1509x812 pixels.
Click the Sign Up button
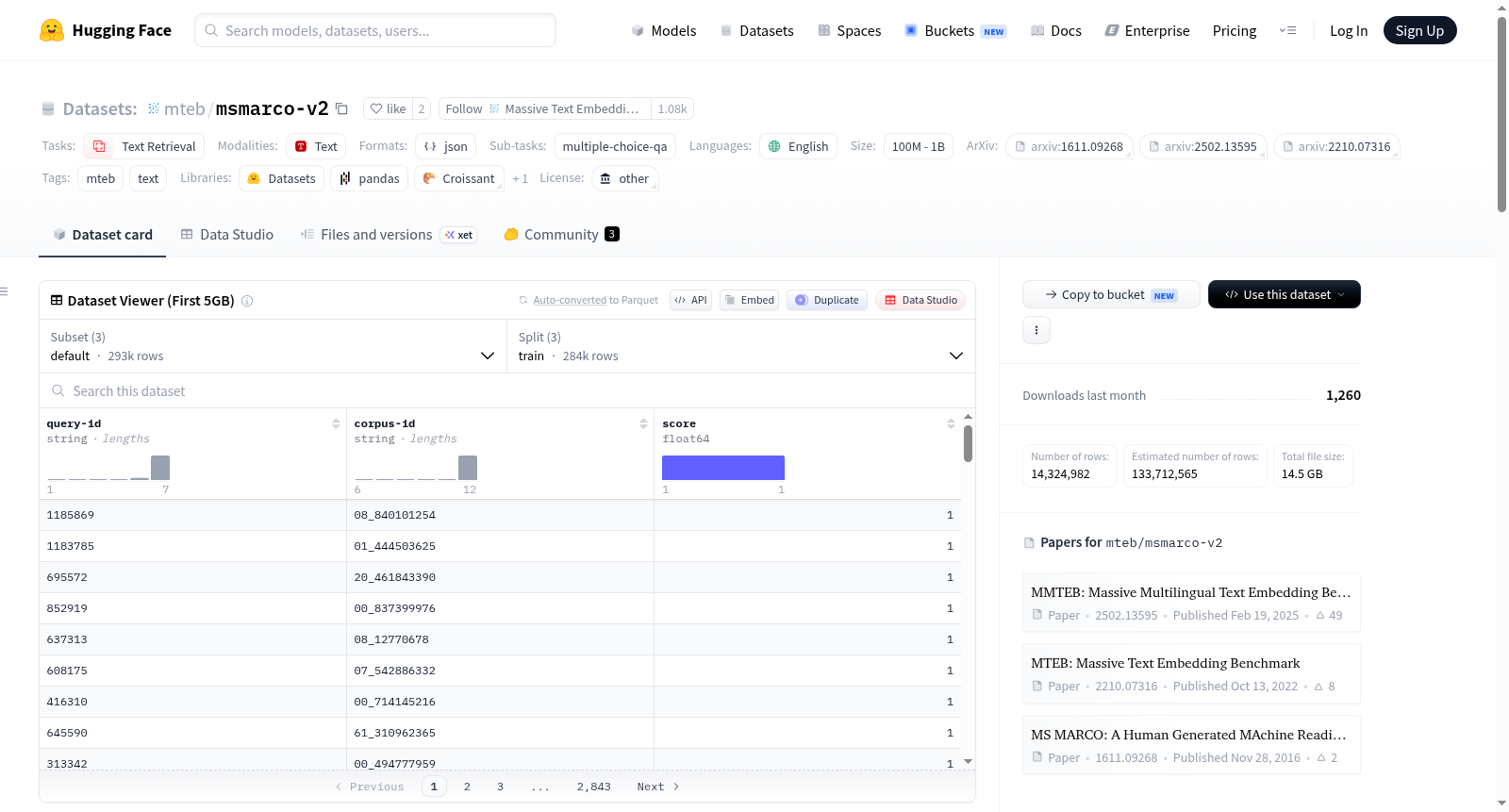point(1419,30)
